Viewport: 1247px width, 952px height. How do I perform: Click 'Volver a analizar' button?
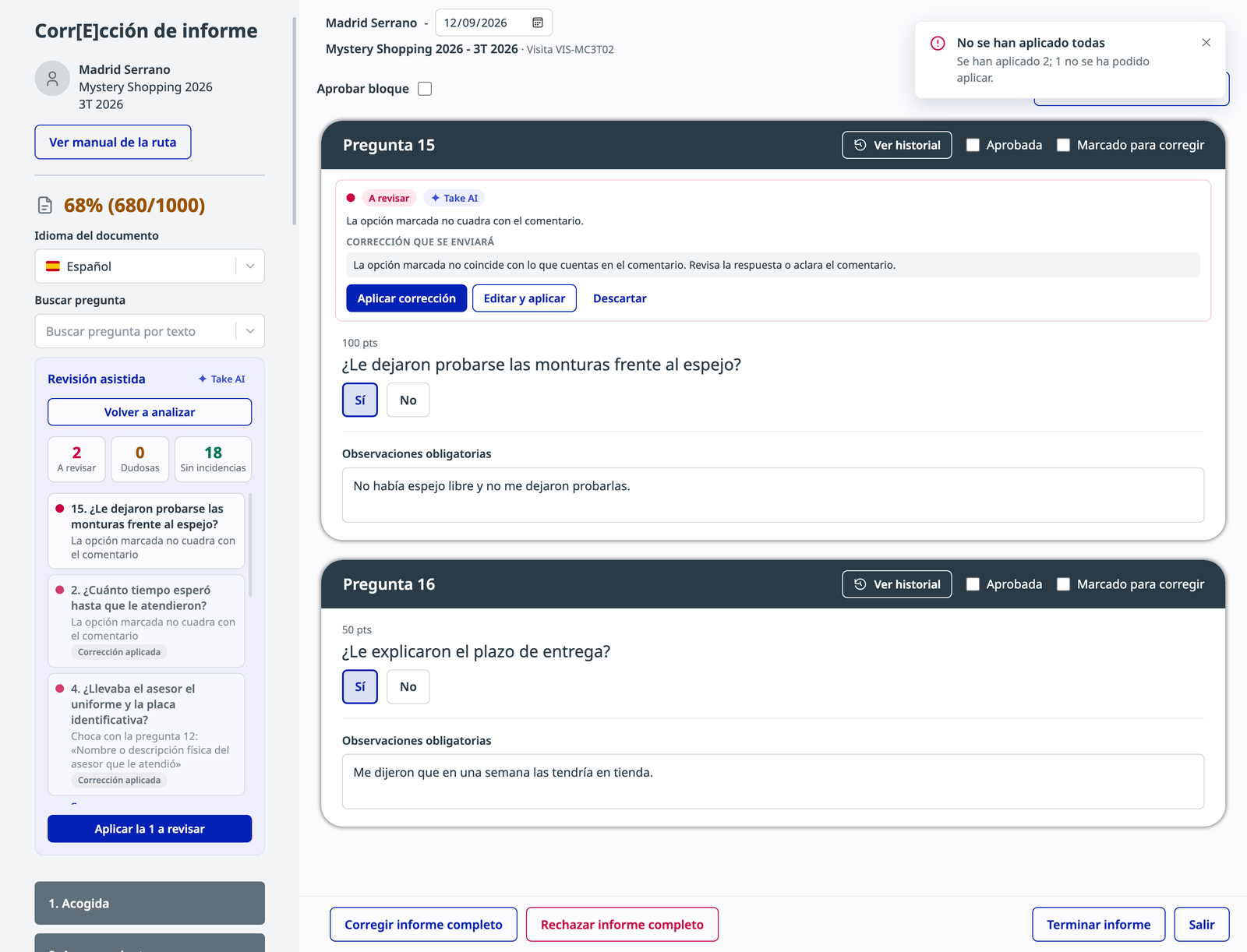pos(150,412)
